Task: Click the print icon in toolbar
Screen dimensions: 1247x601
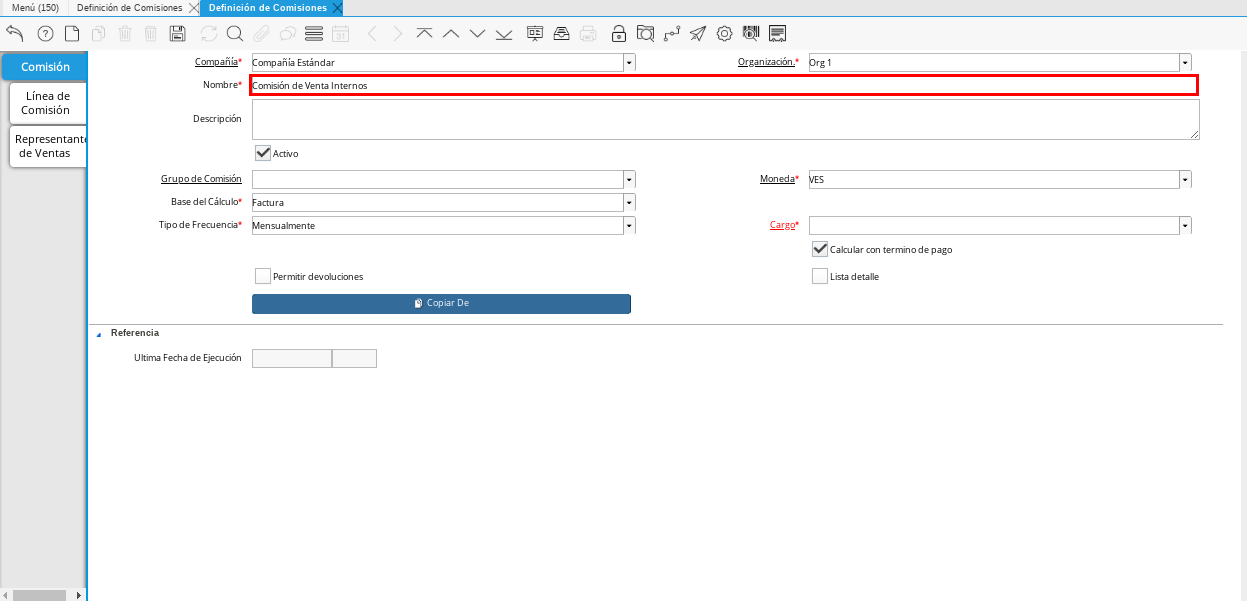Action: click(588, 33)
